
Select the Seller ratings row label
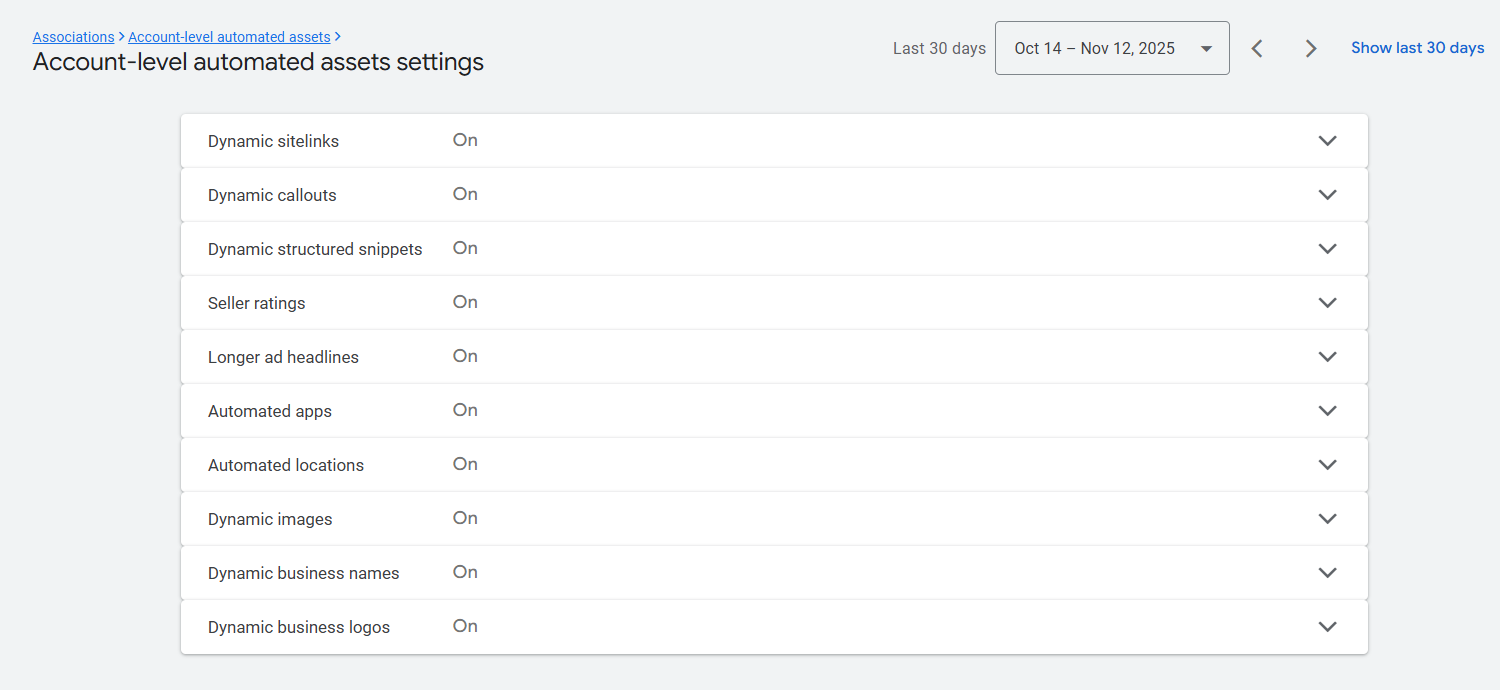tap(256, 303)
